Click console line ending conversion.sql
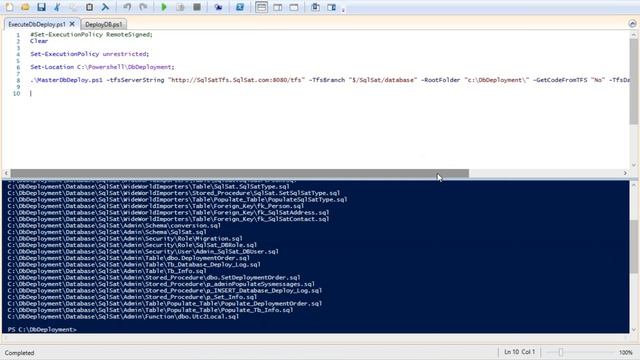The height and width of the screenshot is (360, 640). pos(114,225)
